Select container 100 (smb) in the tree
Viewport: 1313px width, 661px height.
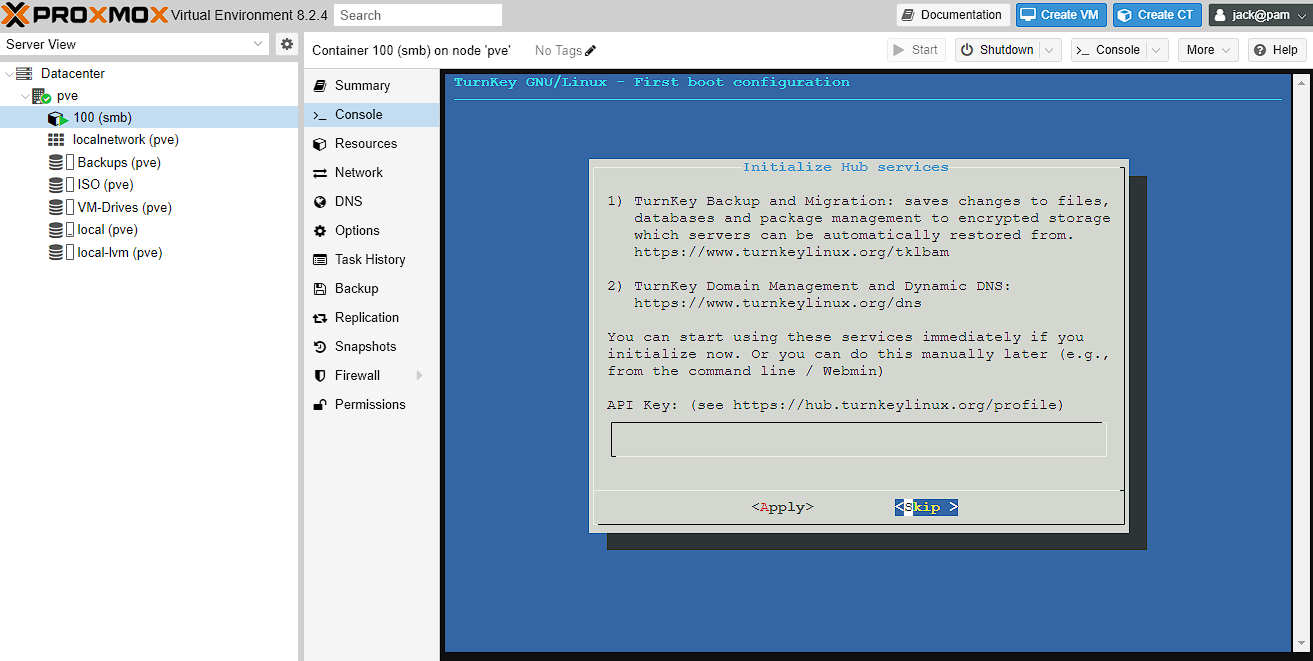[101, 118]
